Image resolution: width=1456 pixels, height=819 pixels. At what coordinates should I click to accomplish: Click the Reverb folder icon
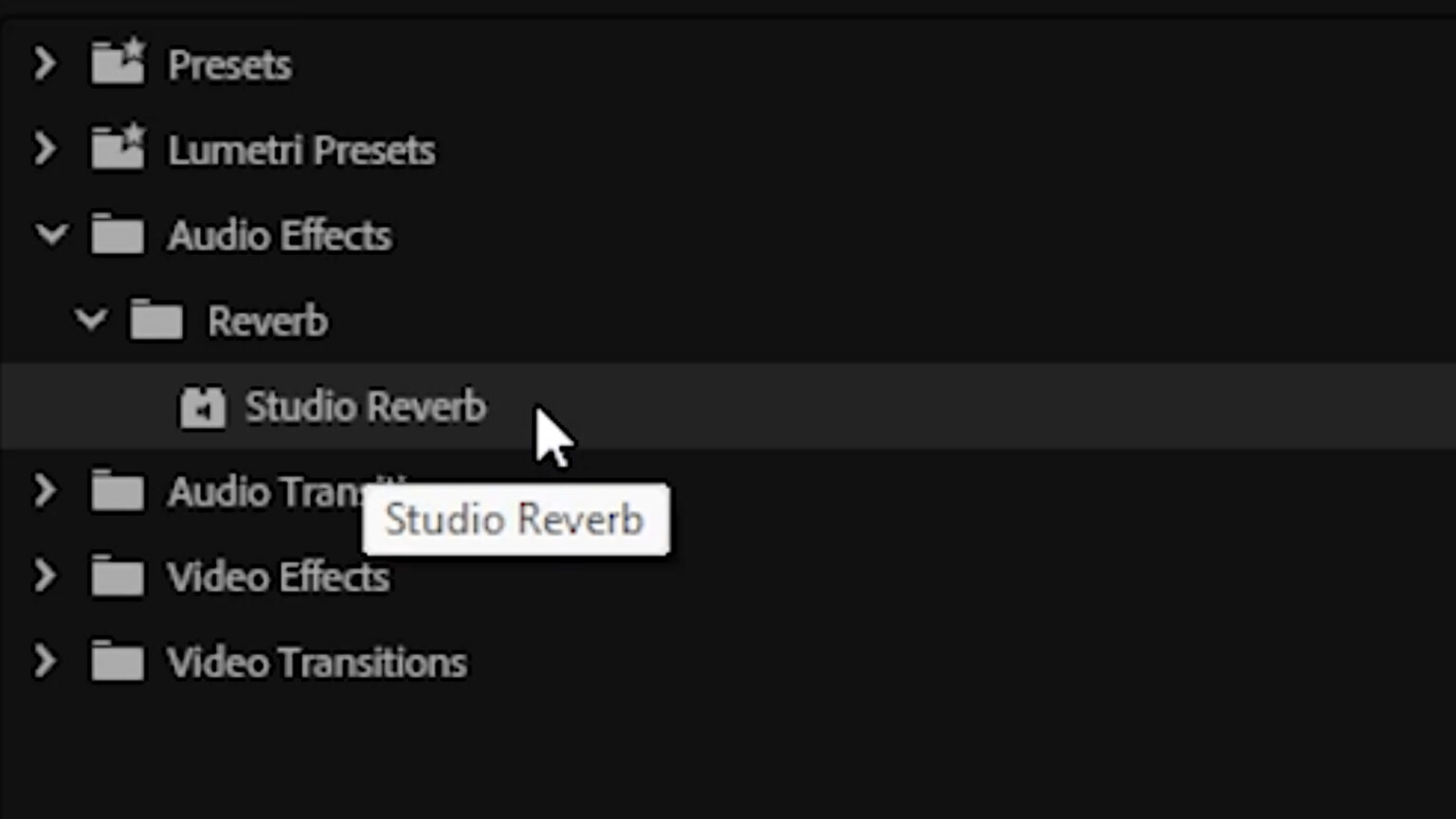point(156,319)
